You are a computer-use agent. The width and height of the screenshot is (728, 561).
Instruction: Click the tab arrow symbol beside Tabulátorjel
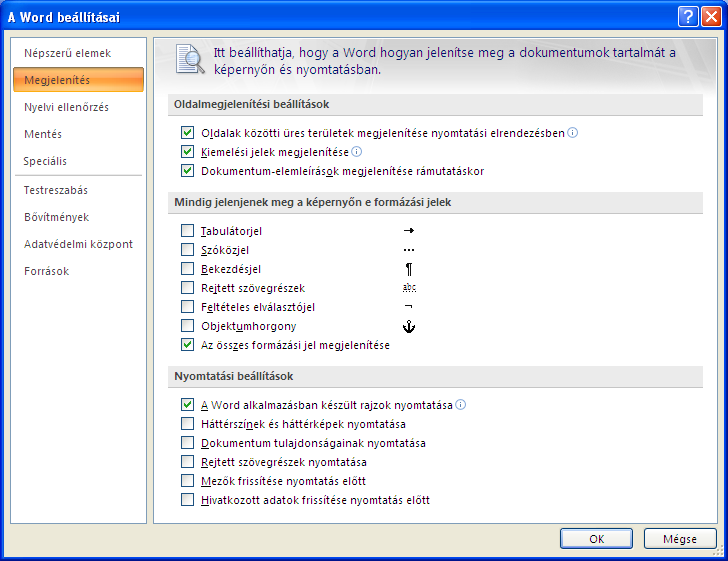(x=409, y=231)
